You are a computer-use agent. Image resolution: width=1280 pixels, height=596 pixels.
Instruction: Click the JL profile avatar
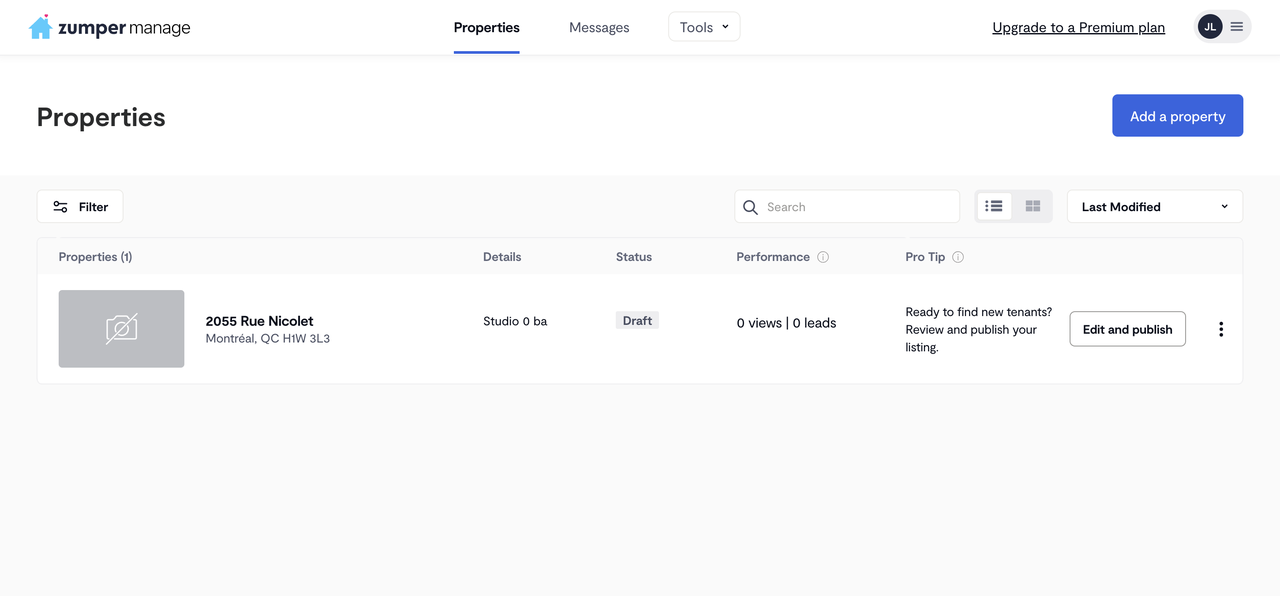tap(1210, 27)
